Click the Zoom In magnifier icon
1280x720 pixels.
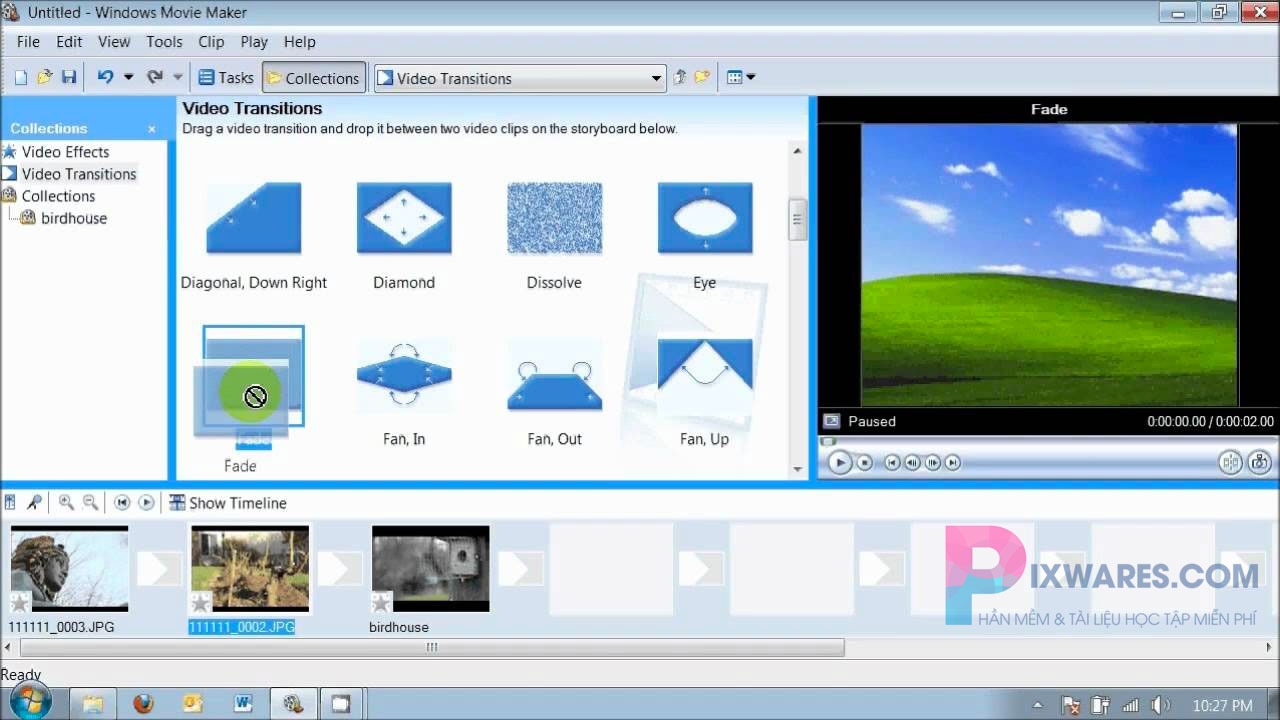[66, 503]
